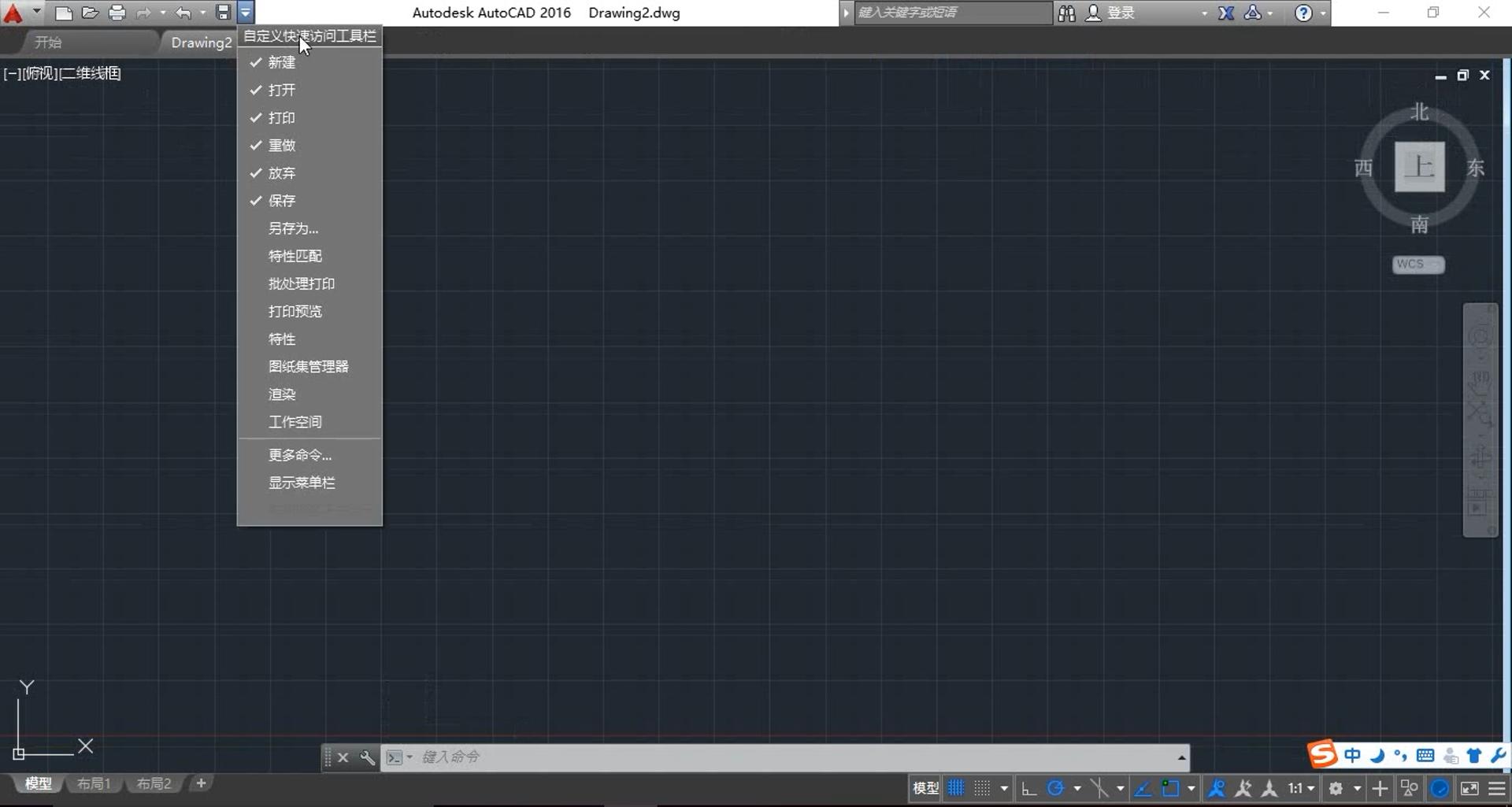Screen dimensions: 1512x807
Task: Open the AutoCAD application menu logo
Action: [13, 13]
